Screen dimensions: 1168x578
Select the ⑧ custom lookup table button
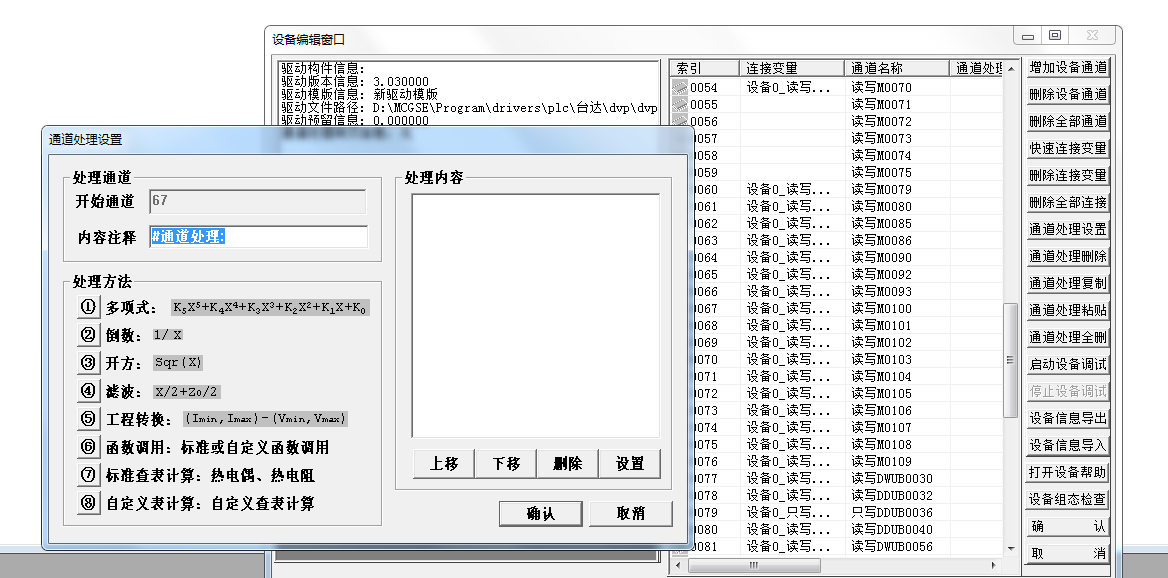click(x=89, y=503)
